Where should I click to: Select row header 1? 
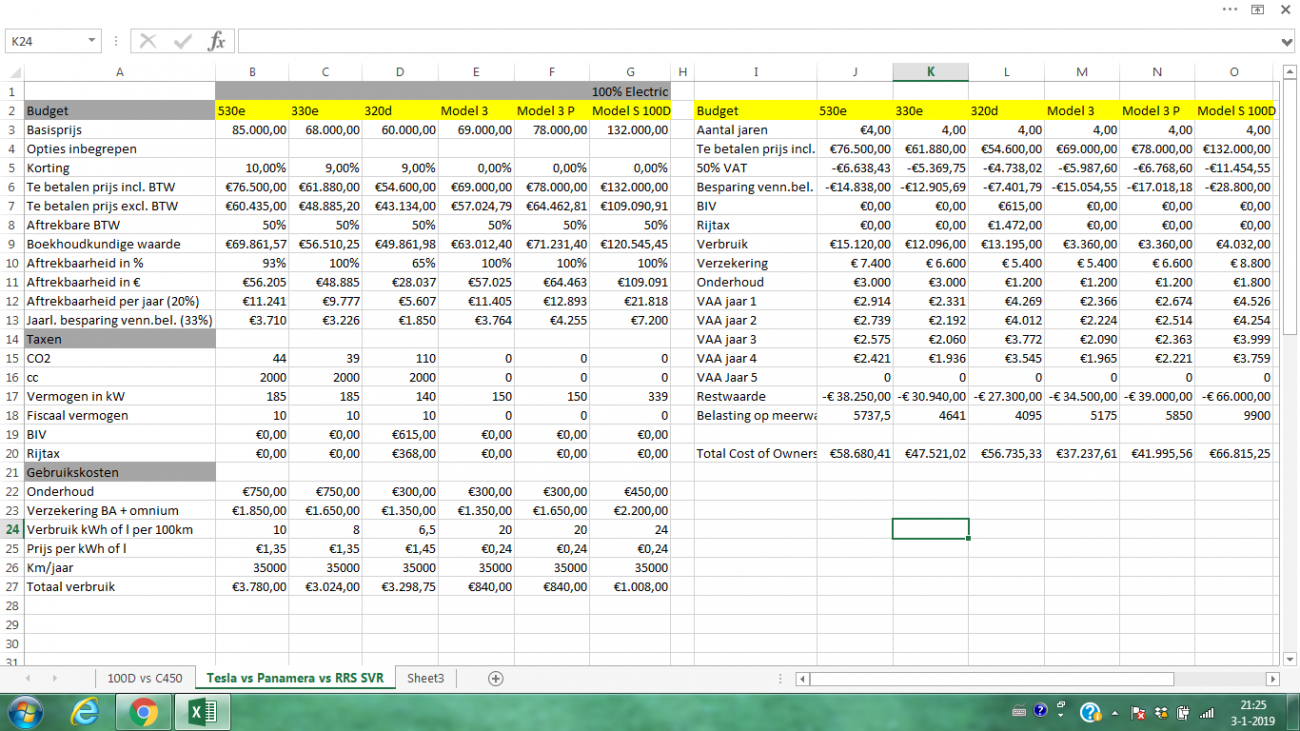pyautogui.click(x=12, y=91)
